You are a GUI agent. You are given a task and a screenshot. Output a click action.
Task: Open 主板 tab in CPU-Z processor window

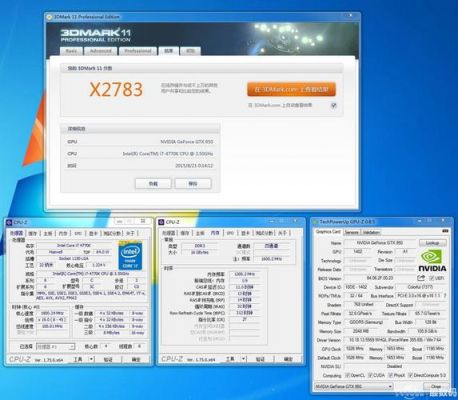(48, 233)
